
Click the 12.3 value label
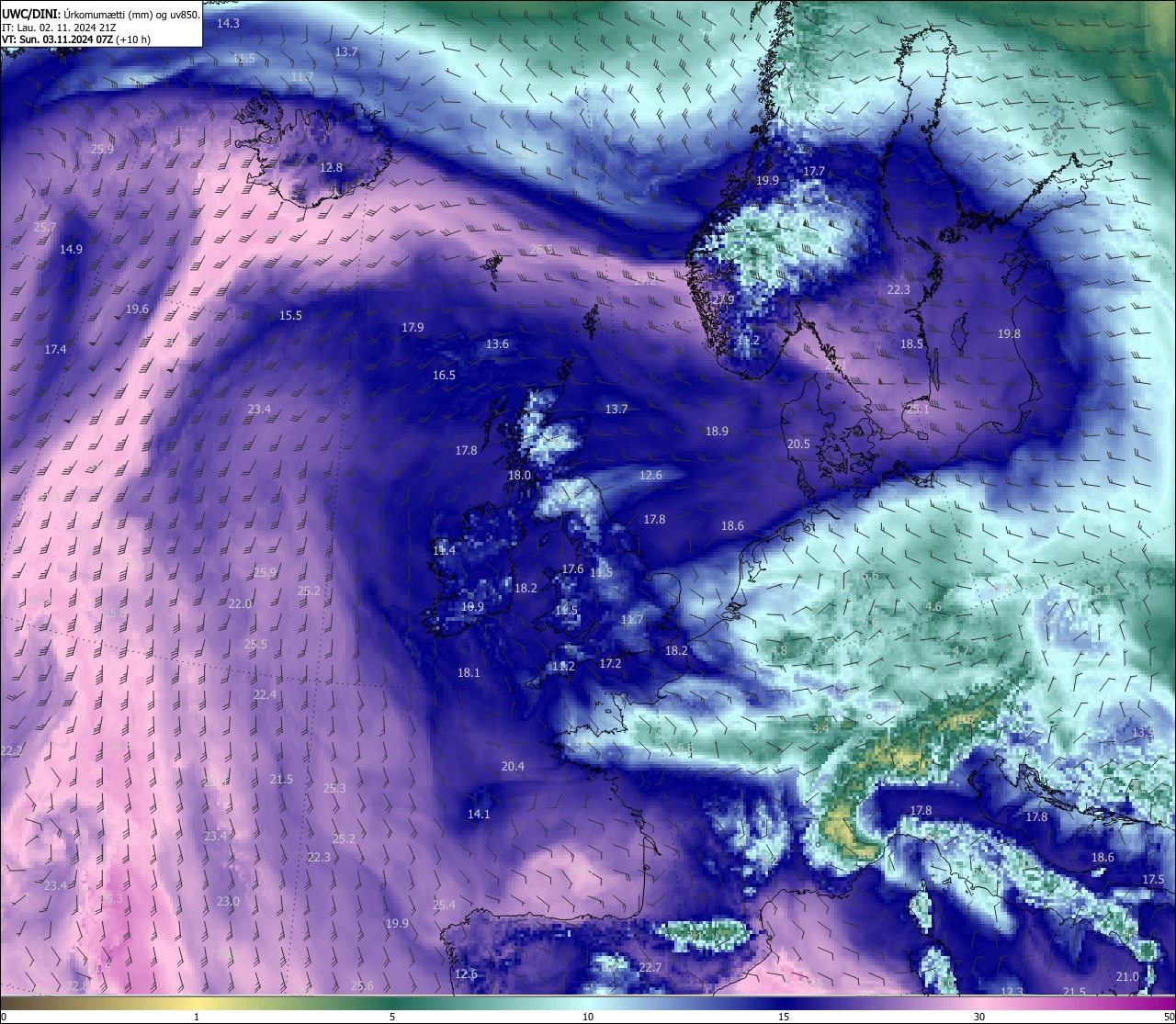[x=1012, y=991]
